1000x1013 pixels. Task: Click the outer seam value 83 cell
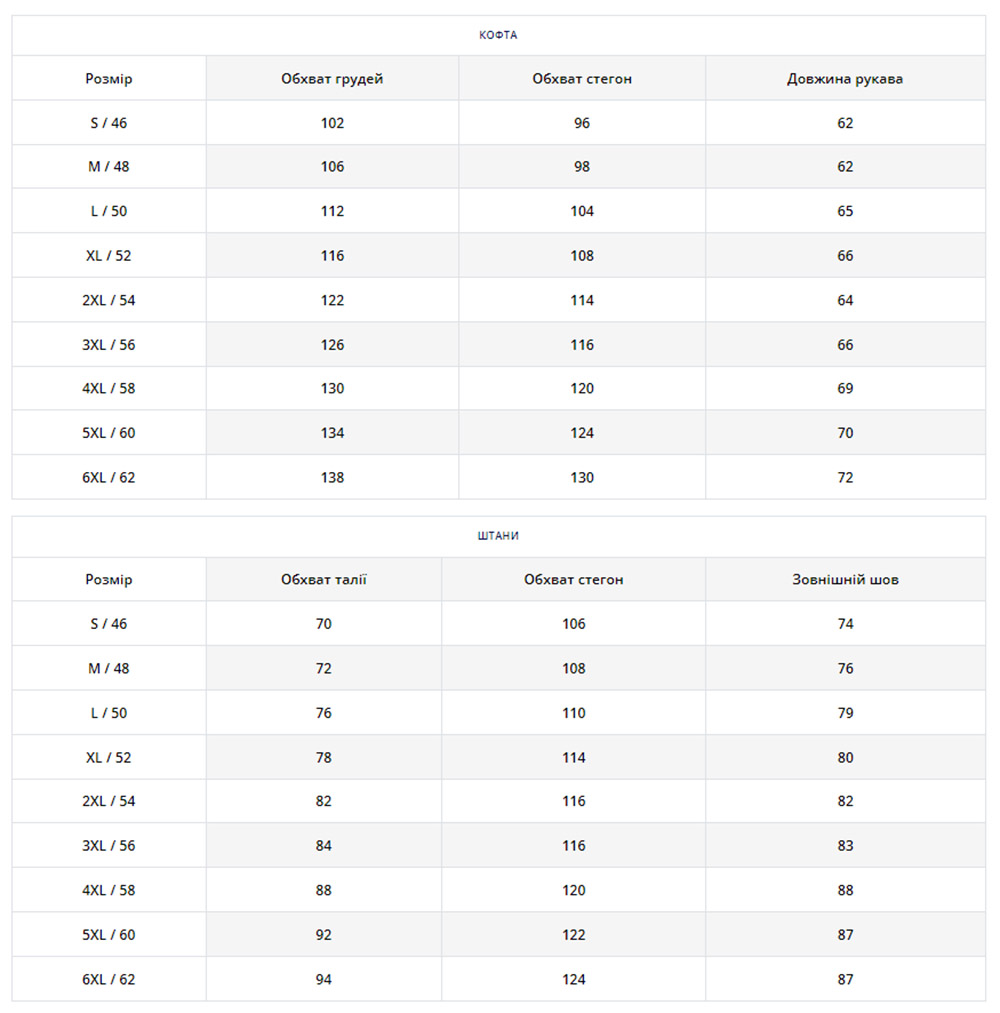click(845, 846)
